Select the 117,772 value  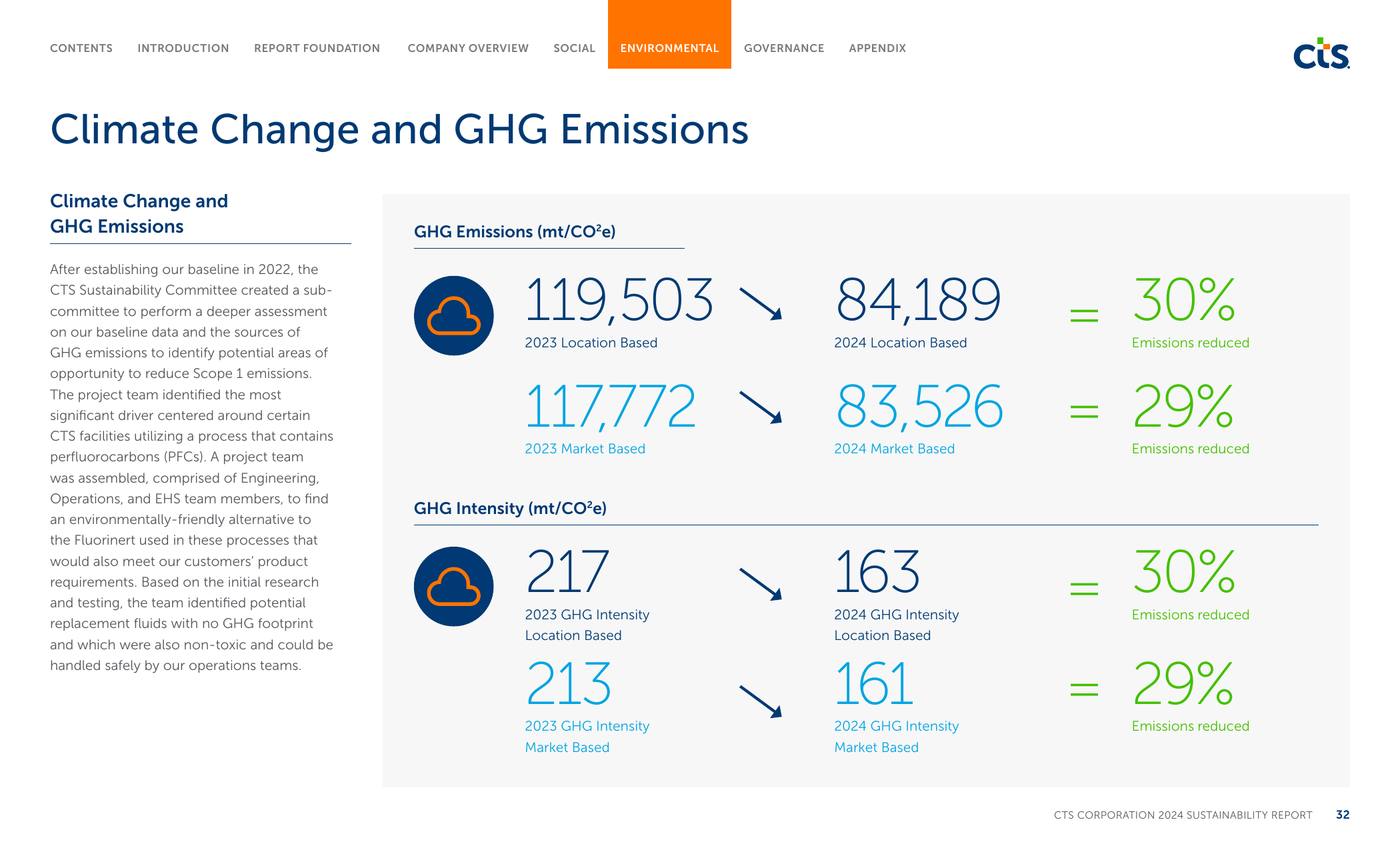pyautogui.click(x=611, y=406)
